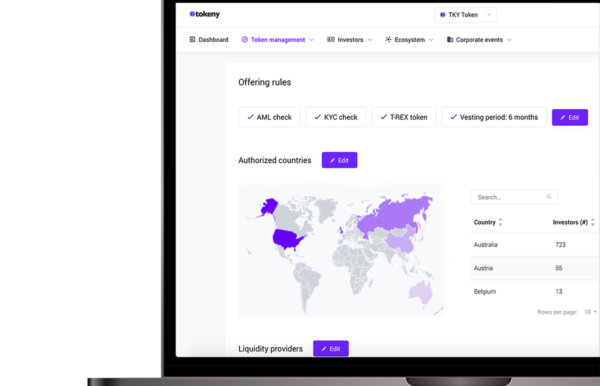Image resolution: width=600 pixels, height=386 pixels.
Task: Click investor count 13
Action: pyautogui.click(x=559, y=292)
